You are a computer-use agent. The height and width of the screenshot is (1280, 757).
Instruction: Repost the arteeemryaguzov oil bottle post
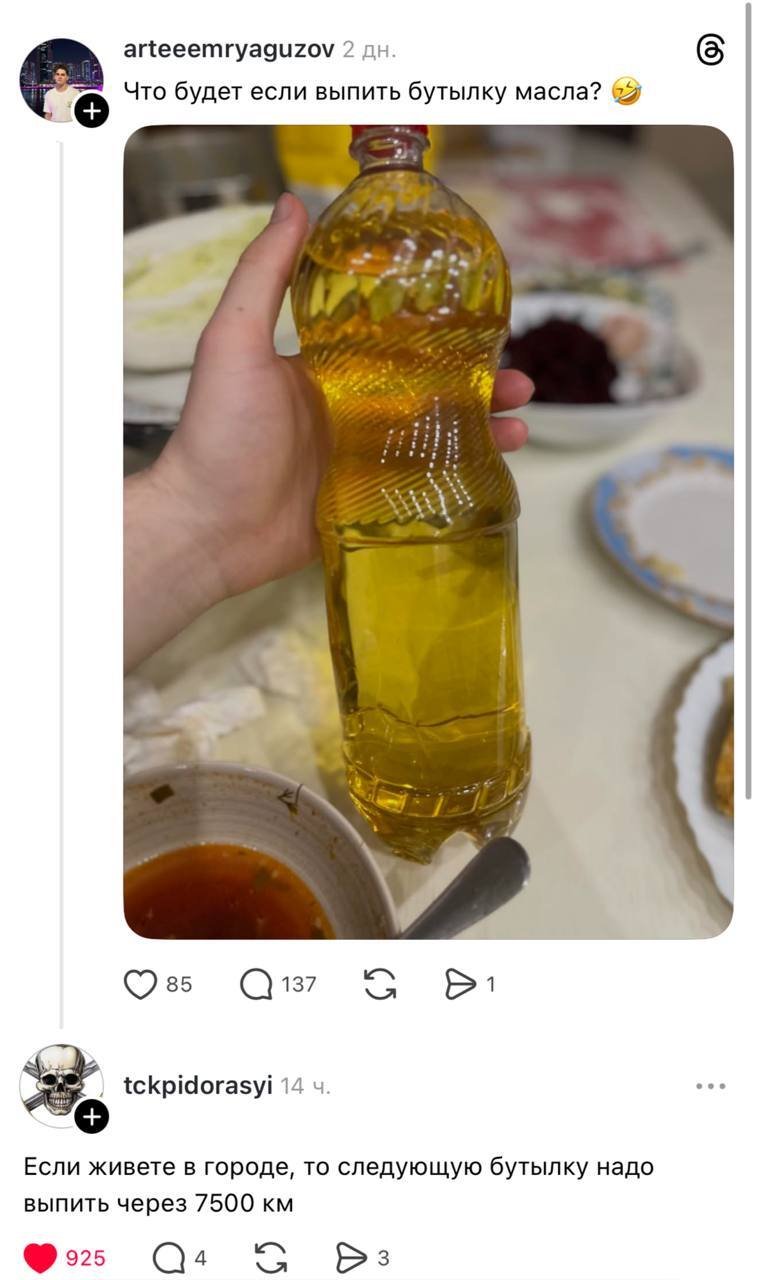pyautogui.click(x=380, y=985)
